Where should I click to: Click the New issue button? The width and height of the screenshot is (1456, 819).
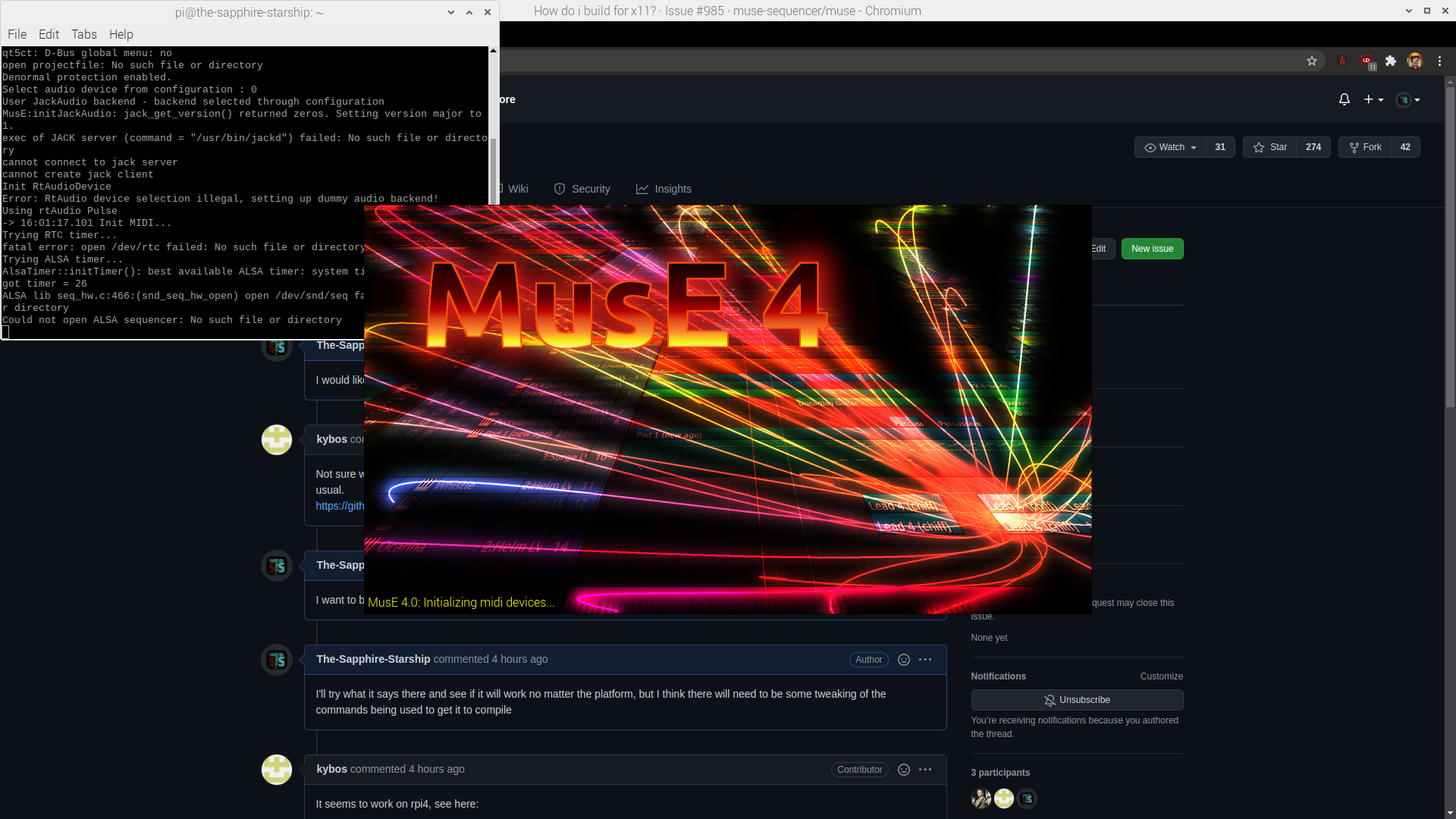coord(1152,248)
